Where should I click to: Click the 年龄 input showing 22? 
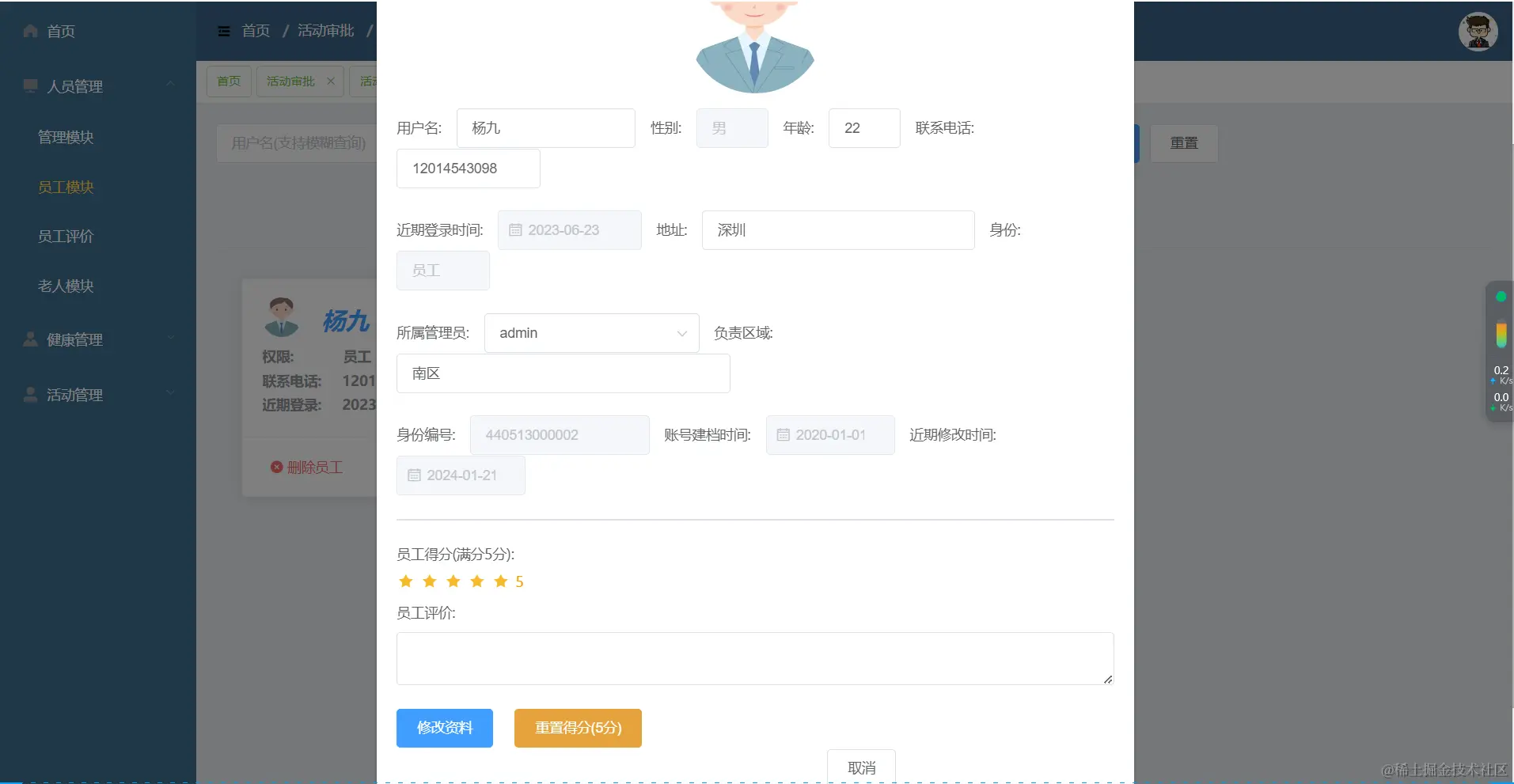coord(864,128)
